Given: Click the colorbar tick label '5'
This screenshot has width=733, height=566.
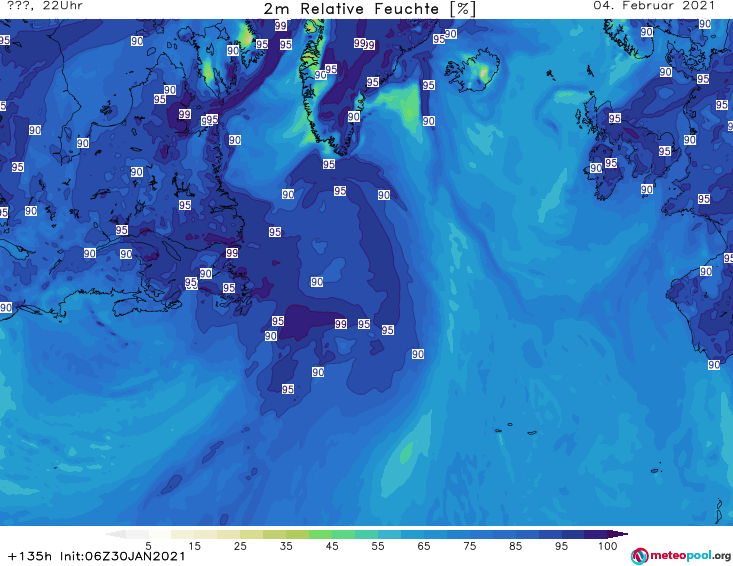Looking at the screenshot, I should coord(148,546).
